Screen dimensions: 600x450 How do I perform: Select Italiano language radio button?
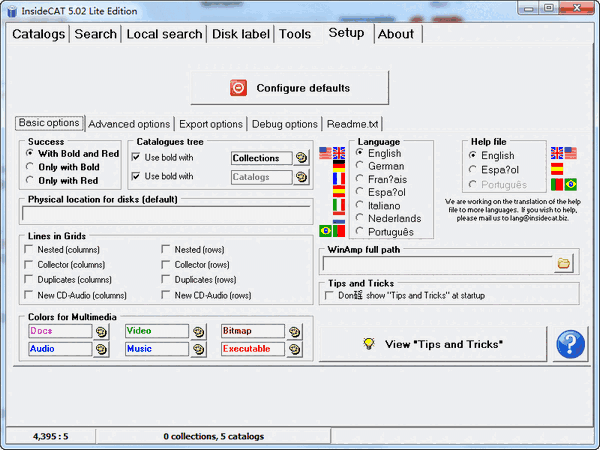359,205
